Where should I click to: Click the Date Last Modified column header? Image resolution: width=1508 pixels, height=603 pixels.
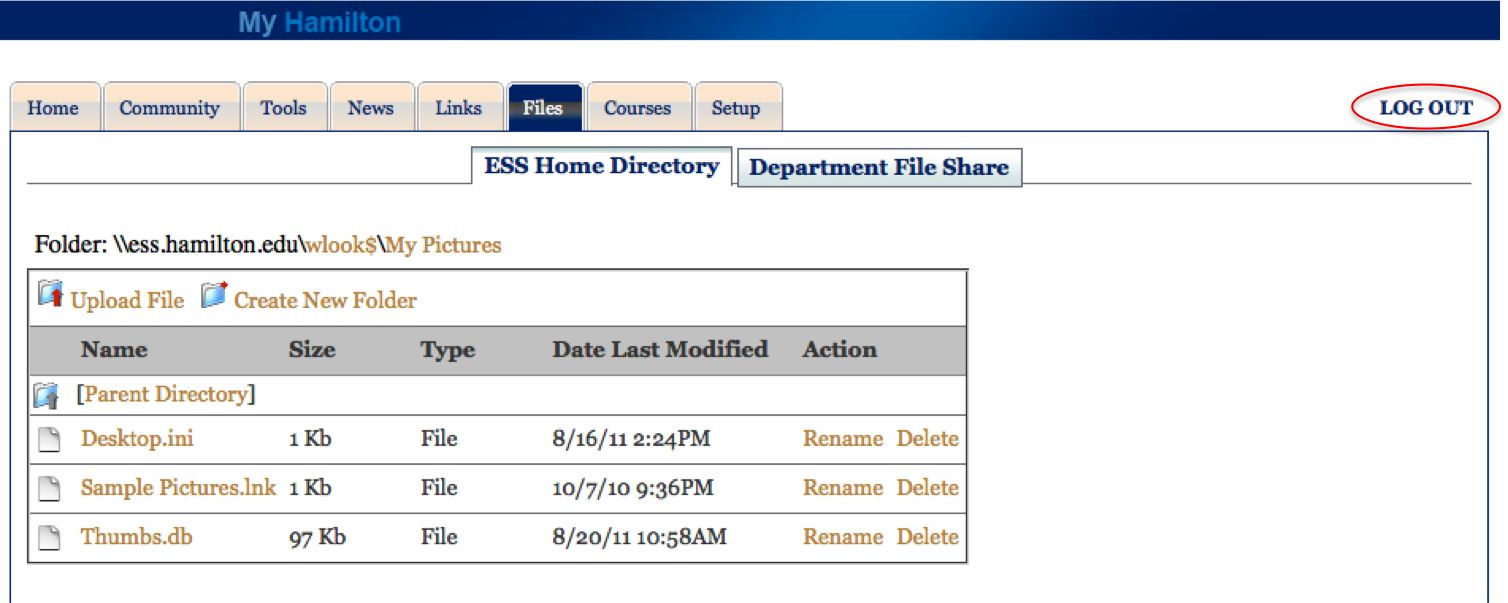[x=660, y=350]
